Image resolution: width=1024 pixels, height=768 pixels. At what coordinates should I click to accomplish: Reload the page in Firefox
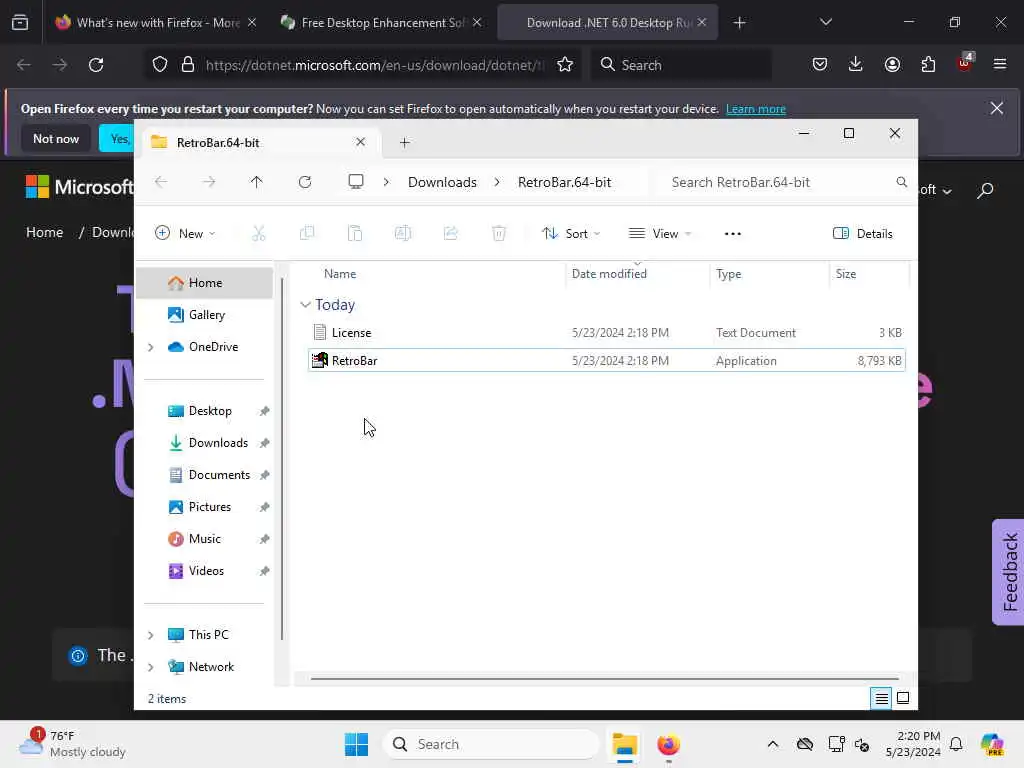(96, 65)
